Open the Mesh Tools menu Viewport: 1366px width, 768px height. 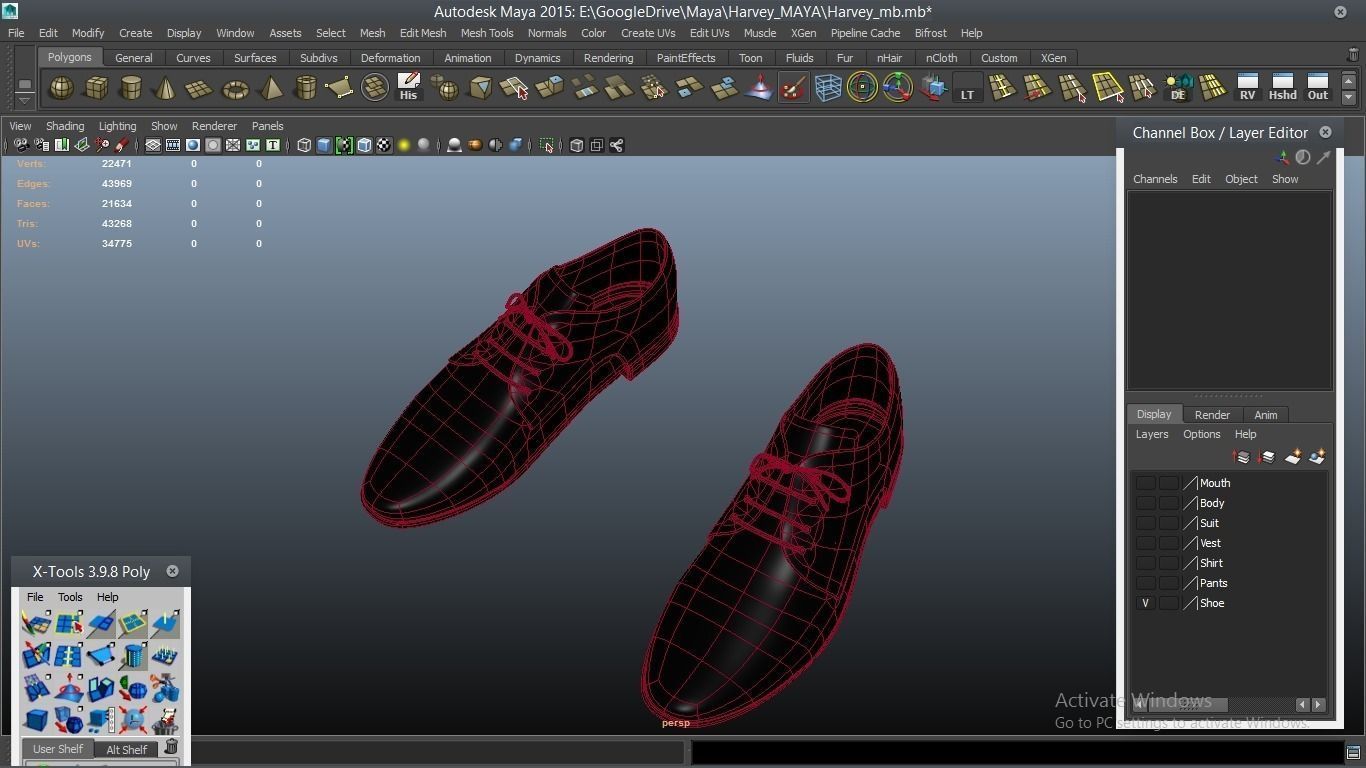point(487,33)
